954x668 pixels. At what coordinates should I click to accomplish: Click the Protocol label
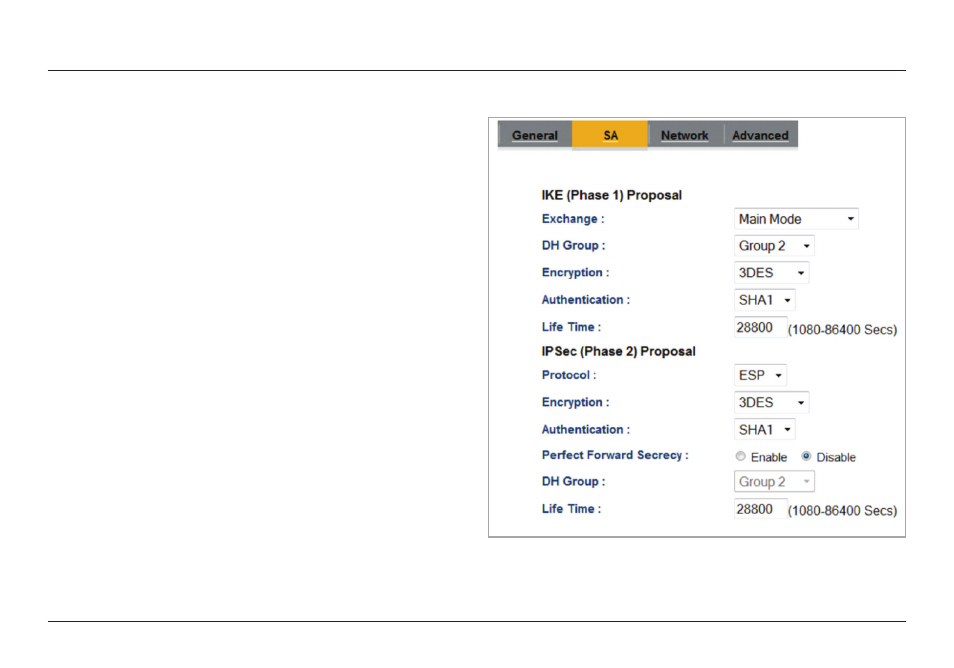point(569,375)
